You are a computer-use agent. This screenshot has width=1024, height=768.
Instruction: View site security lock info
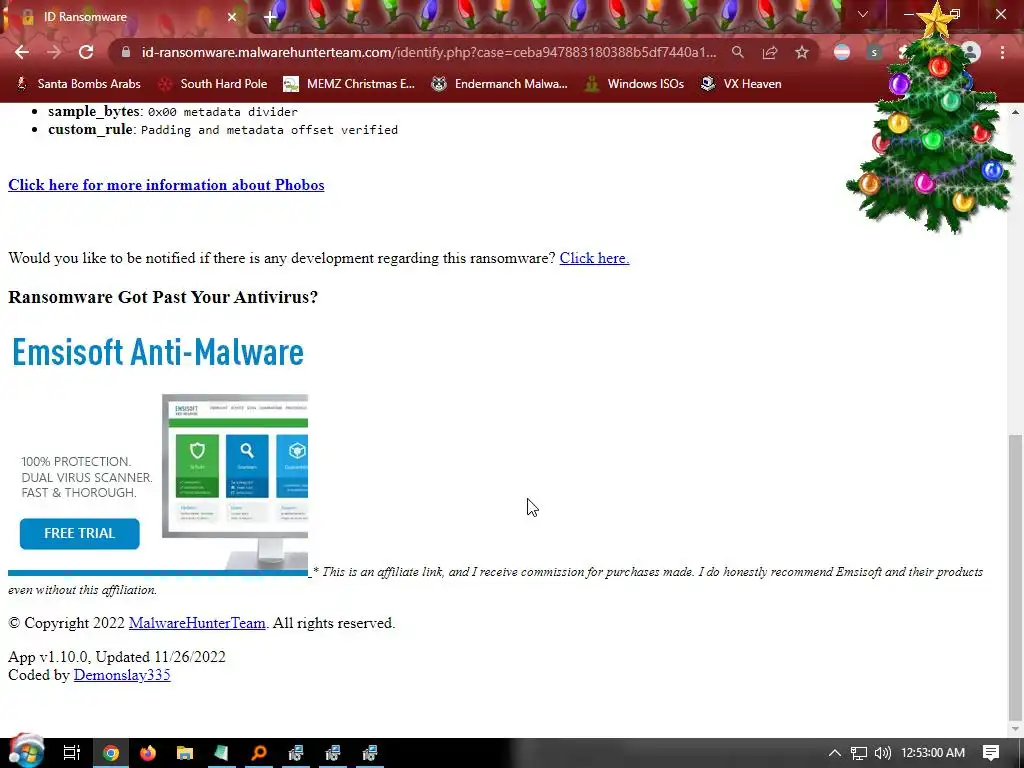[126, 52]
